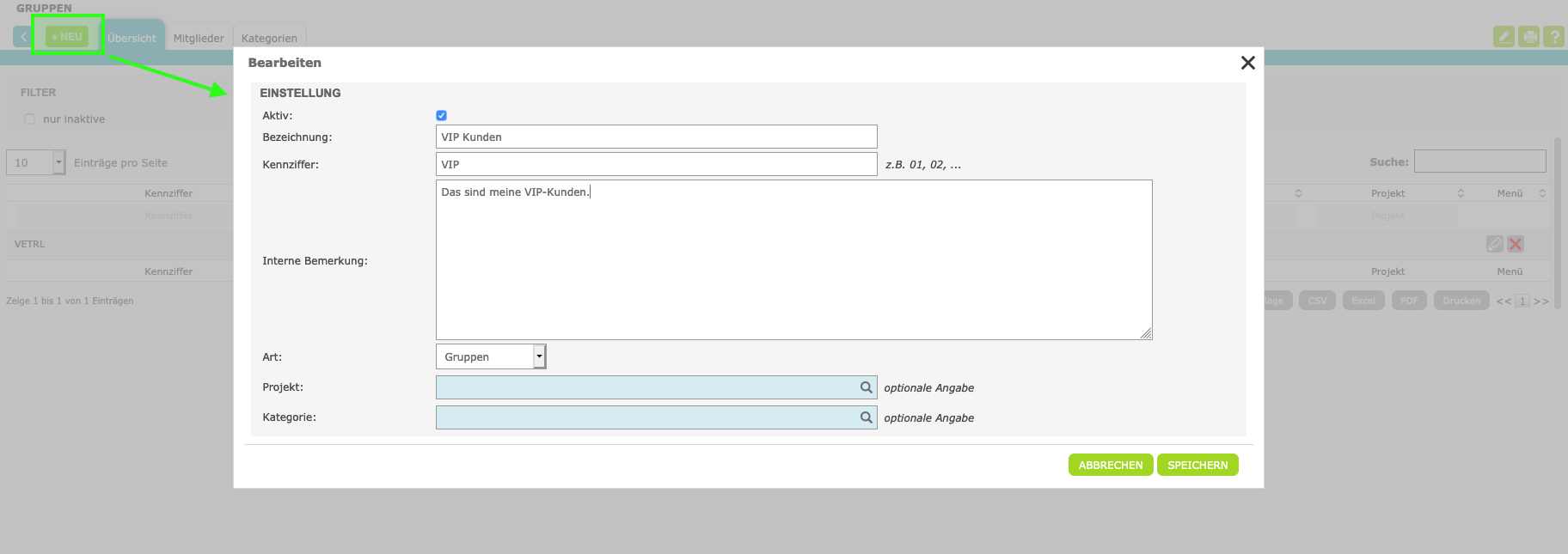Close the Bearbeiten dialog with X
The image size is (1568, 554).
(1247, 63)
